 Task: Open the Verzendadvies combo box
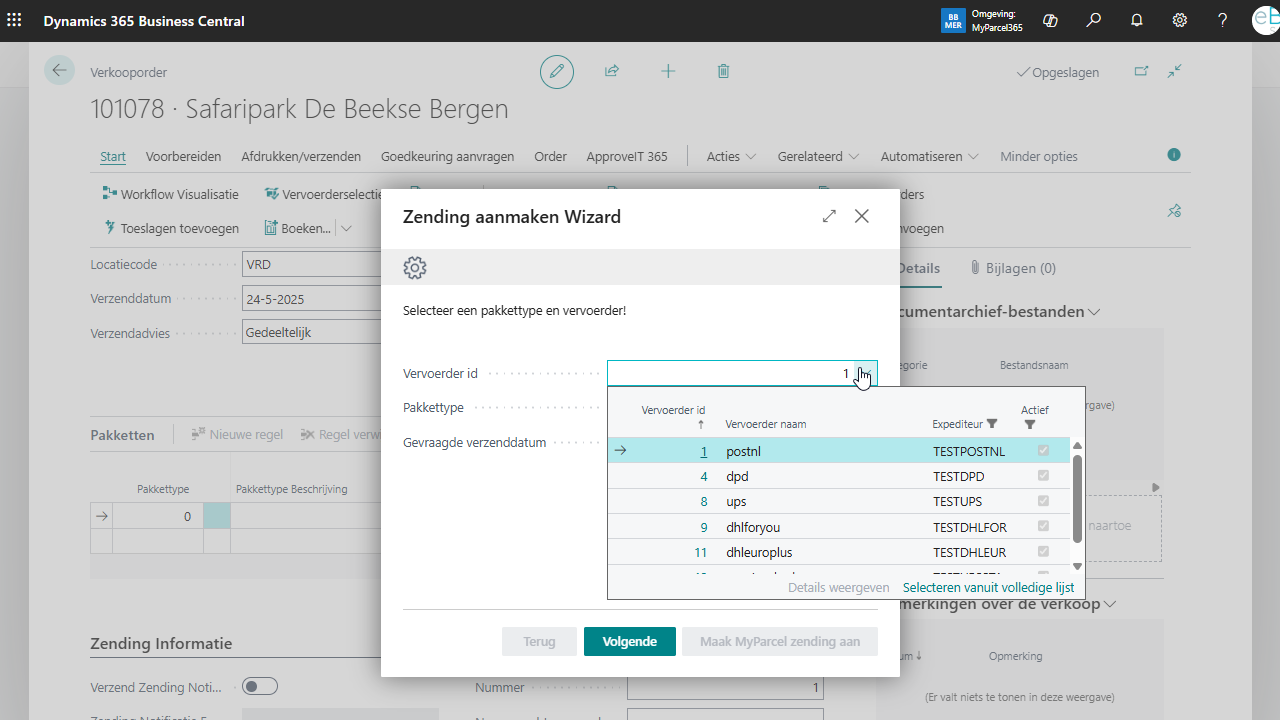point(312,332)
